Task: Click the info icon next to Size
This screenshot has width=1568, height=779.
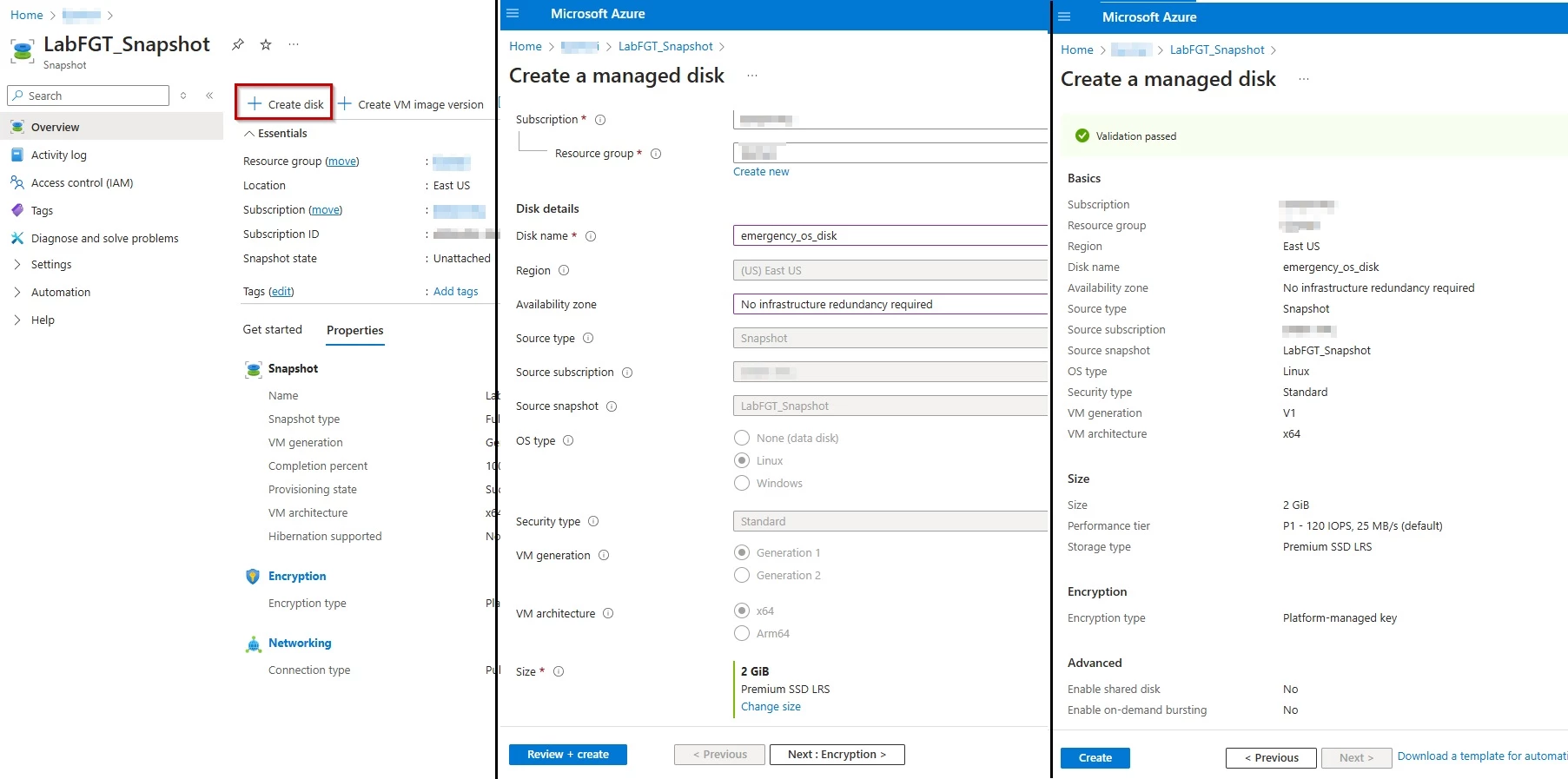Action: coord(559,671)
